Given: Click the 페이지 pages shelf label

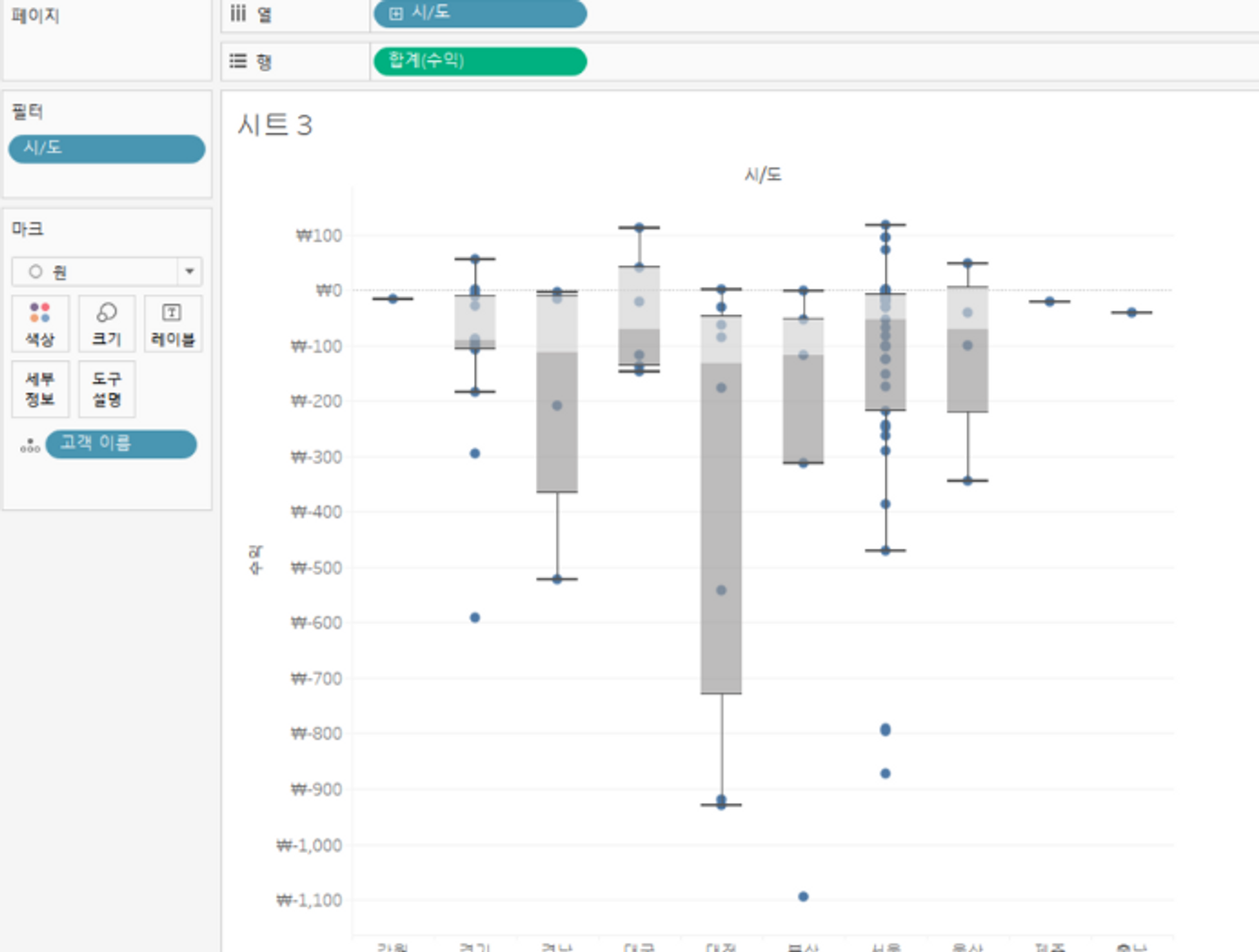Looking at the screenshot, I should [35, 16].
